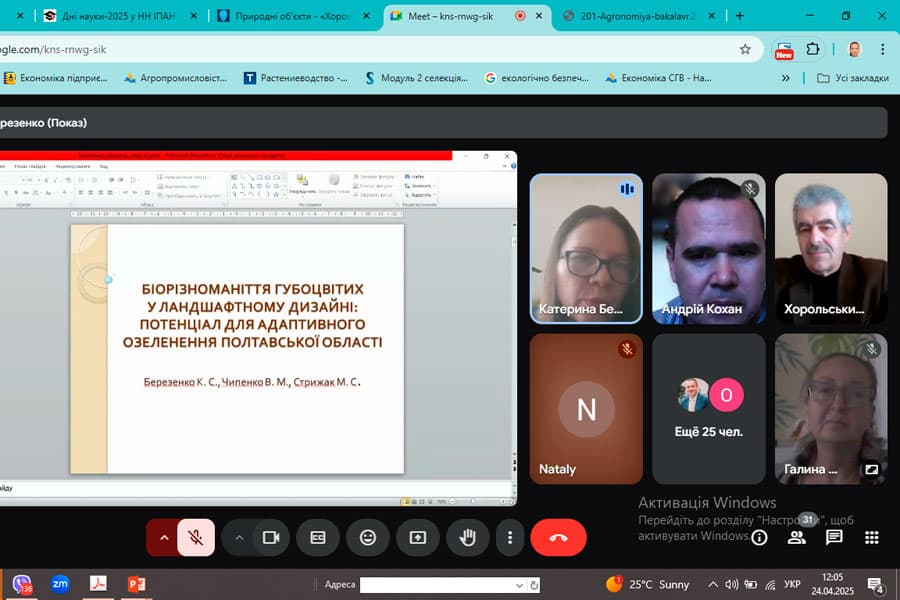Screen dimensions: 900x600
Task: Click the extension icon labeled New
Action: (783, 50)
